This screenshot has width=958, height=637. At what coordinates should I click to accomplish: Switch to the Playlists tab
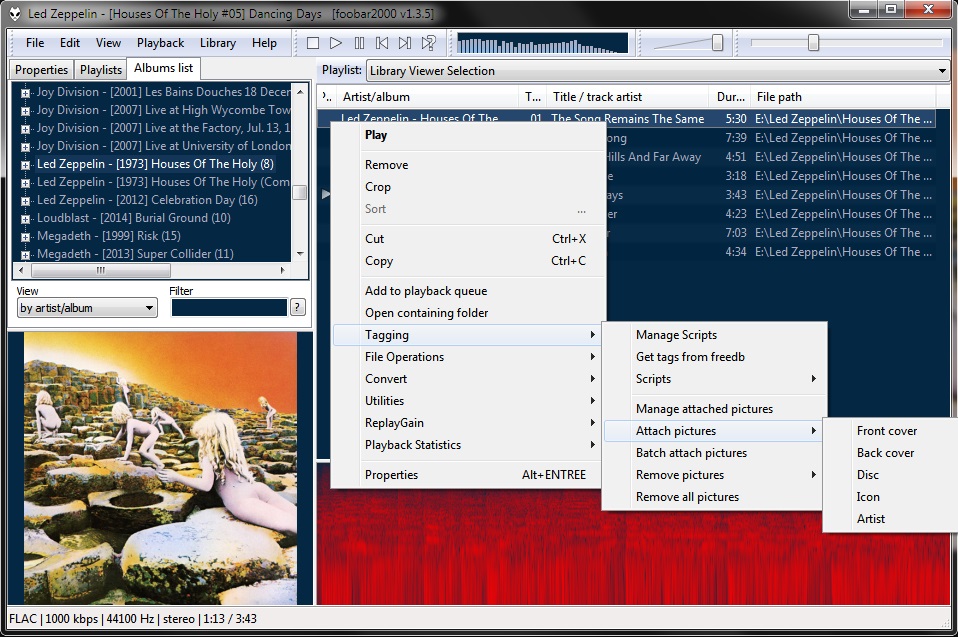tap(101, 70)
